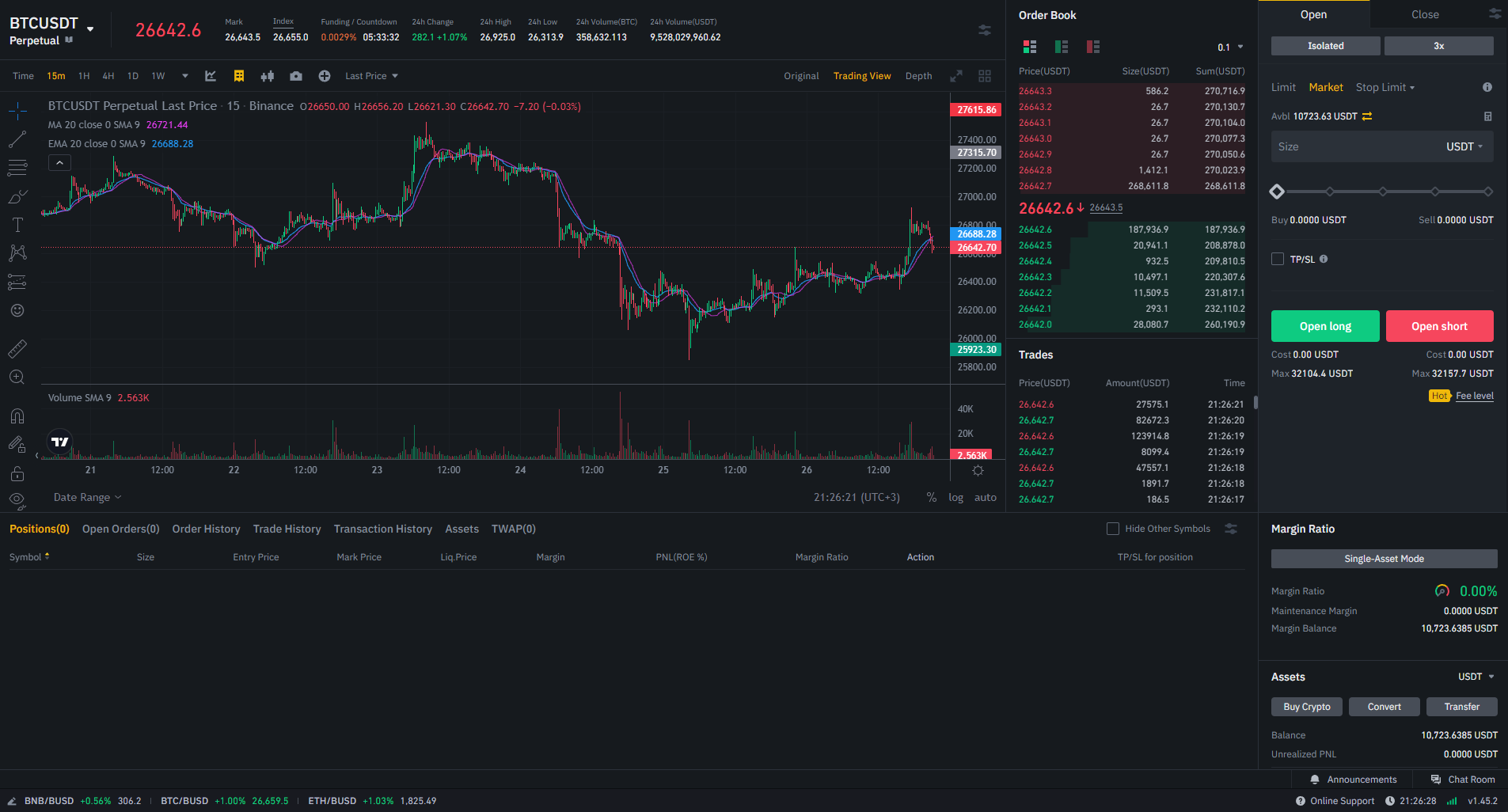The height and width of the screenshot is (812, 1508).
Task: Change order book 0.1 precision dropdown
Action: pos(1230,47)
